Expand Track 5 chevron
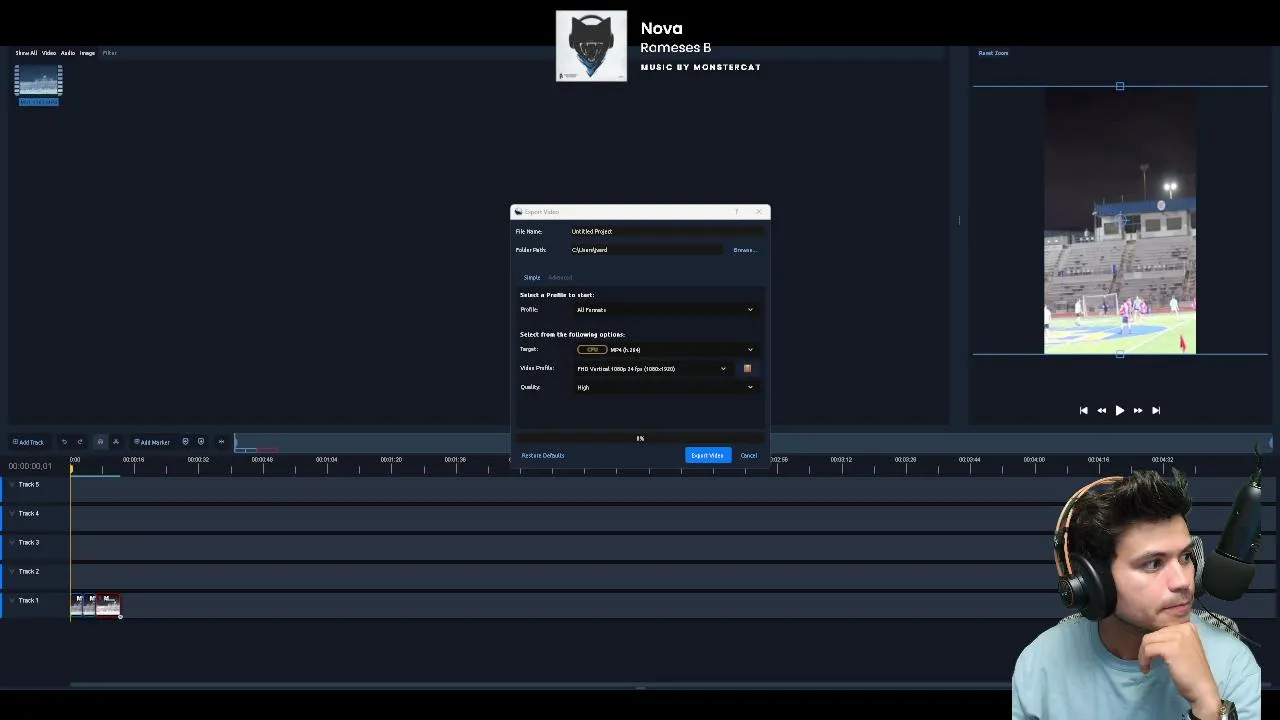This screenshot has width=1280, height=720. pyautogui.click(x=12, y=484)
